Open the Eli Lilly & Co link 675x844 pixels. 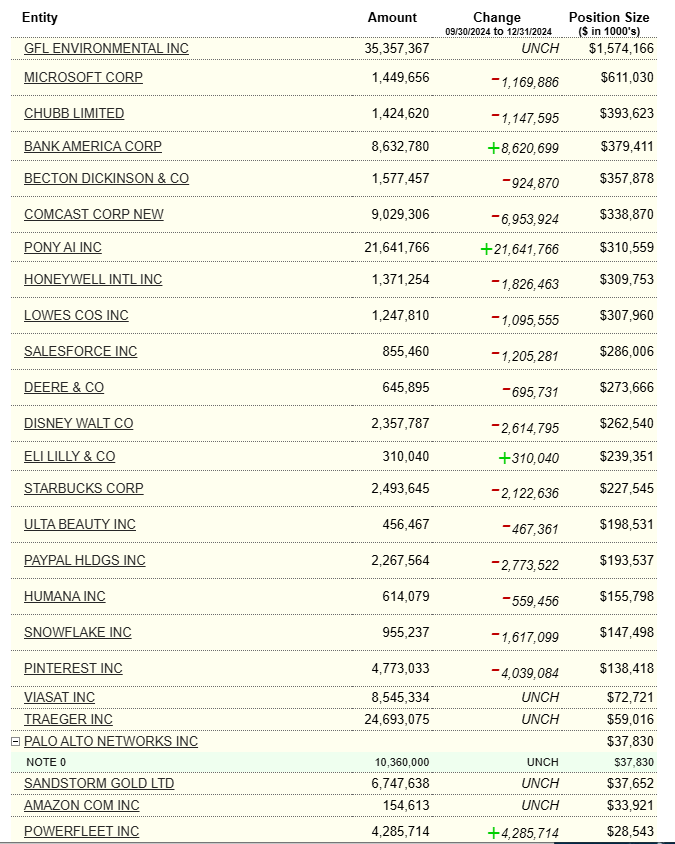click(69, 456)
